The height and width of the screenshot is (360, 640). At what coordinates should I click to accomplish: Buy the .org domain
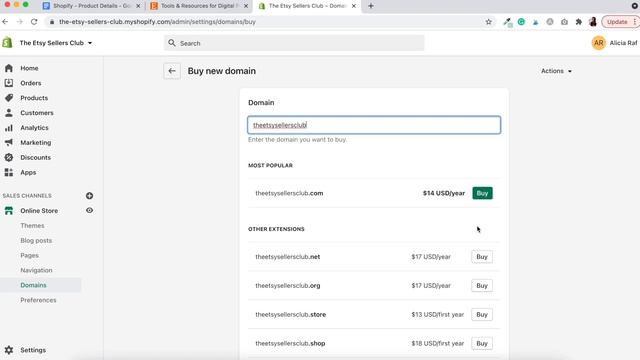482,286
